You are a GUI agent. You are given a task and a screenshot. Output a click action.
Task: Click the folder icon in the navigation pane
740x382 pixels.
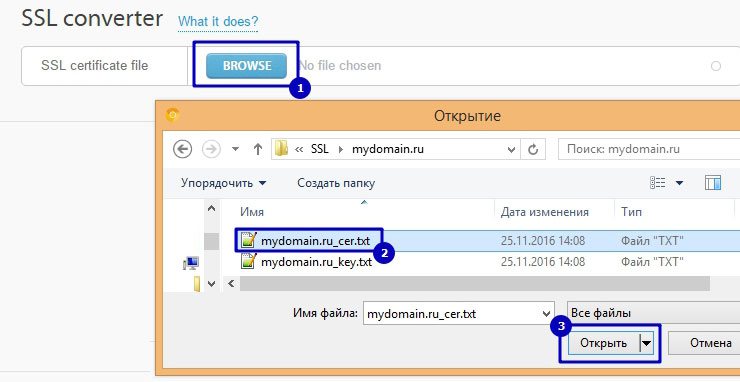pyautogui.click(x=197, y=283)
